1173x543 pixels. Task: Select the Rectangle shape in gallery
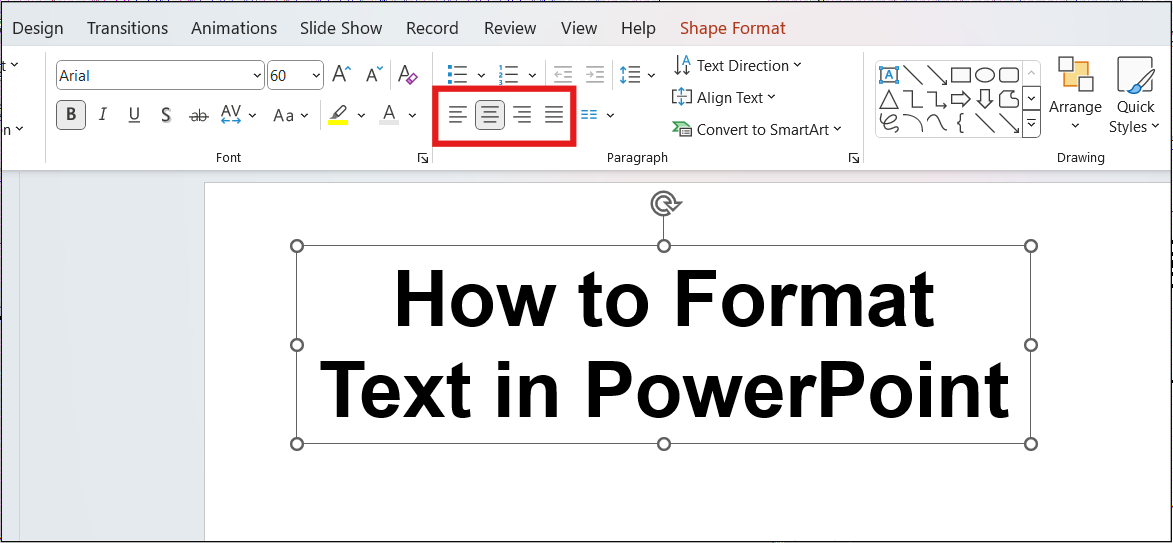tap(961, 75)
